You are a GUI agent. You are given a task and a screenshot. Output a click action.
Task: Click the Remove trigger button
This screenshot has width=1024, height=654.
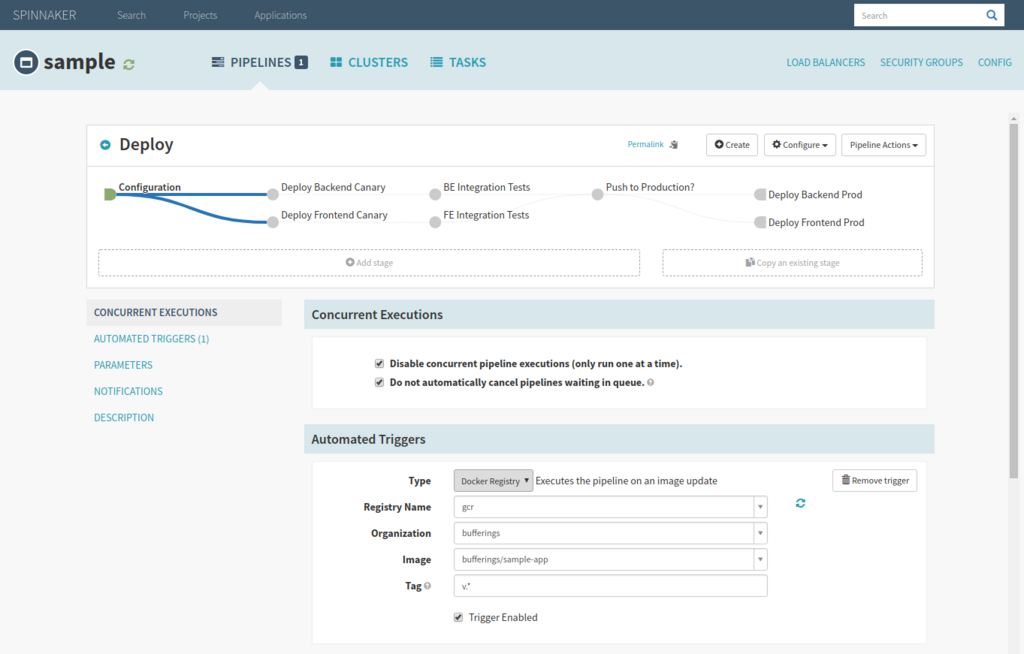[x=874, y=480]
